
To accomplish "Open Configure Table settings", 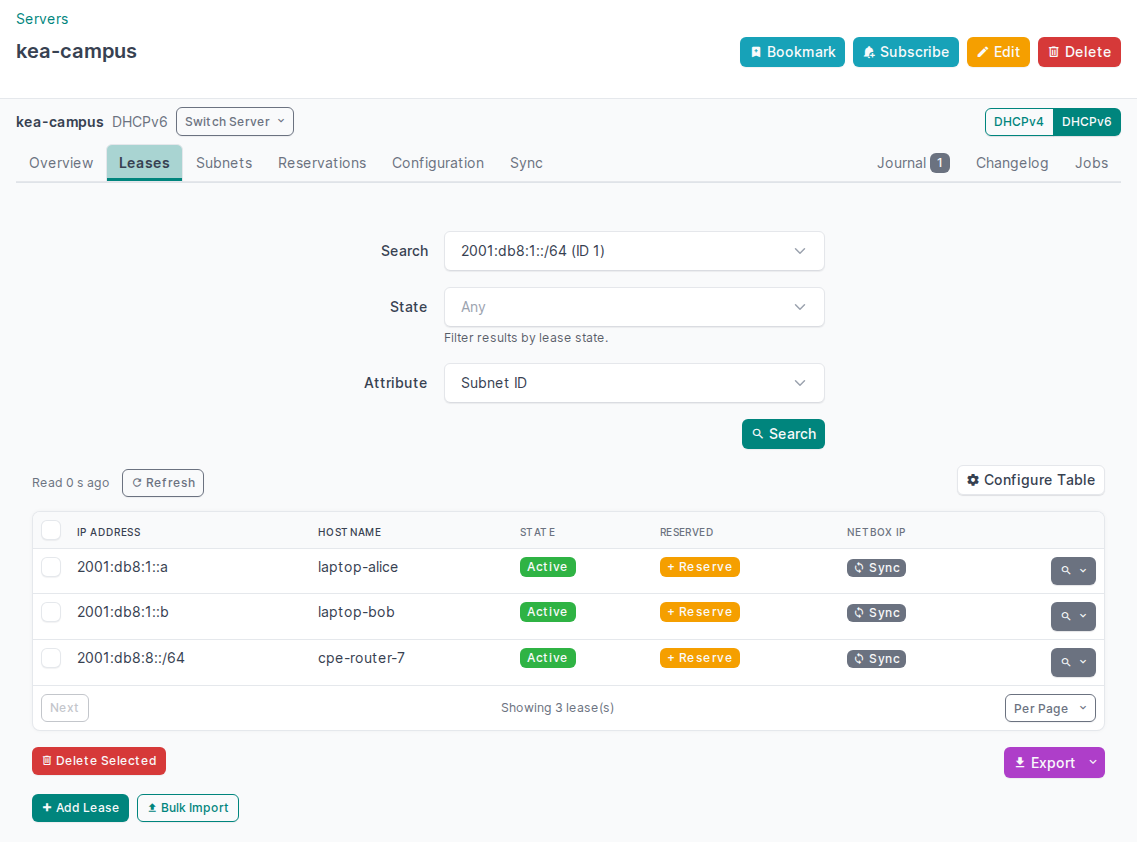I will [x=1030, y=480].
